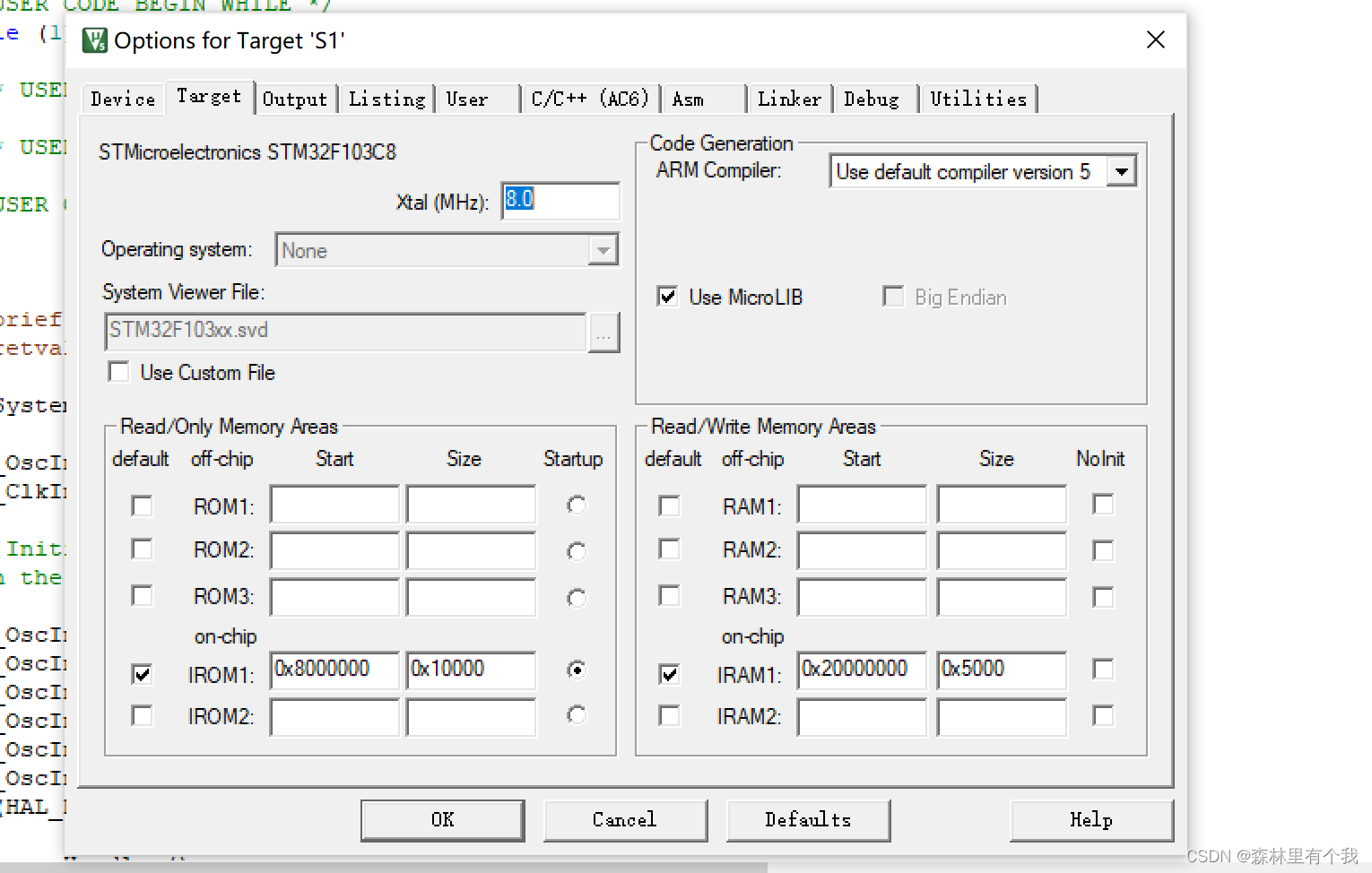This screenshot has height=873, width=1372.
Task: Enable NoInit for IRAM2
Action: tap(1103, 715)
